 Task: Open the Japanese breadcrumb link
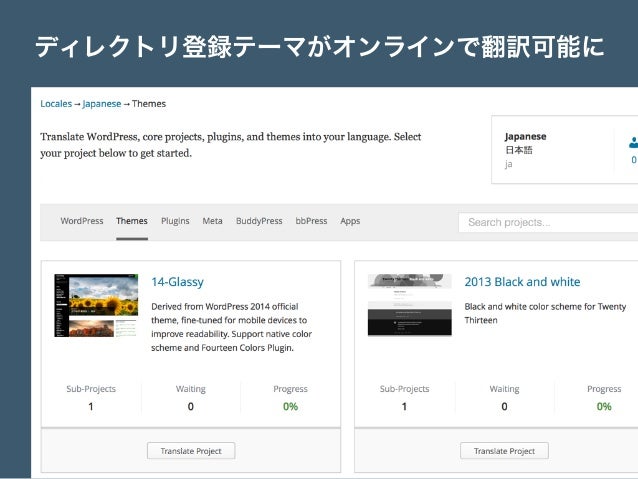(102, 104)
